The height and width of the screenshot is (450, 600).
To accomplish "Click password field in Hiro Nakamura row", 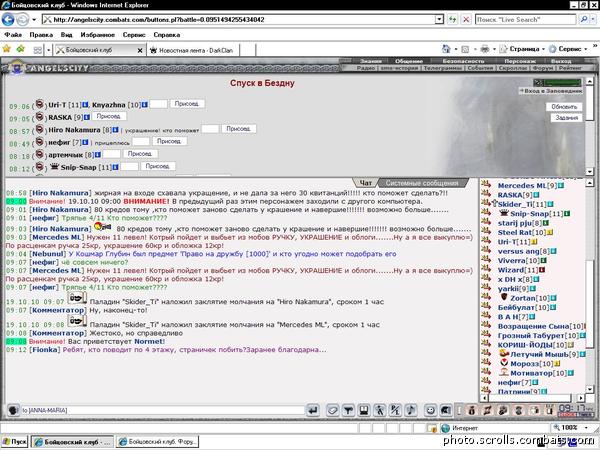I will (210, 129).
